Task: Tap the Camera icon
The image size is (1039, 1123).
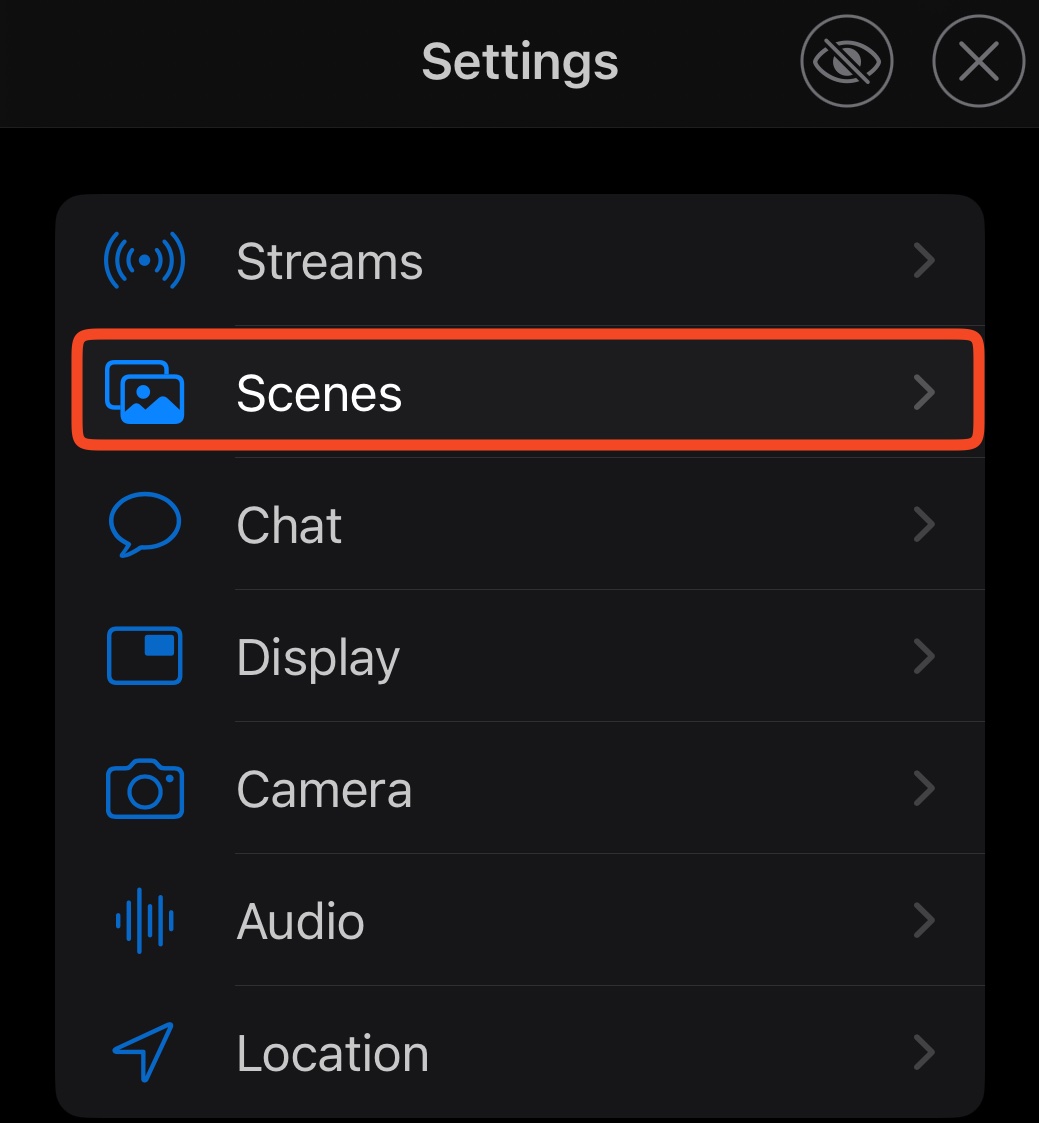Action: [145, 789]
